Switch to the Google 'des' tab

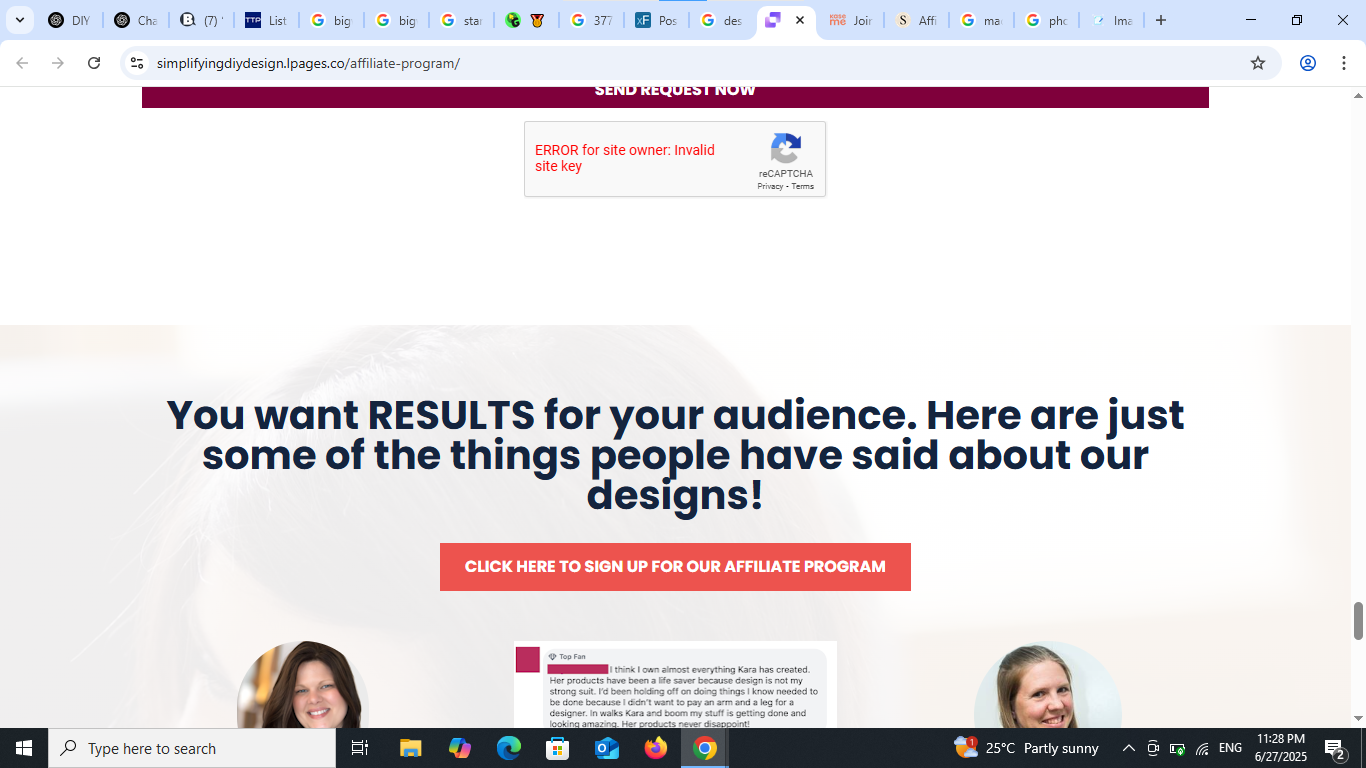pos(721,20)
